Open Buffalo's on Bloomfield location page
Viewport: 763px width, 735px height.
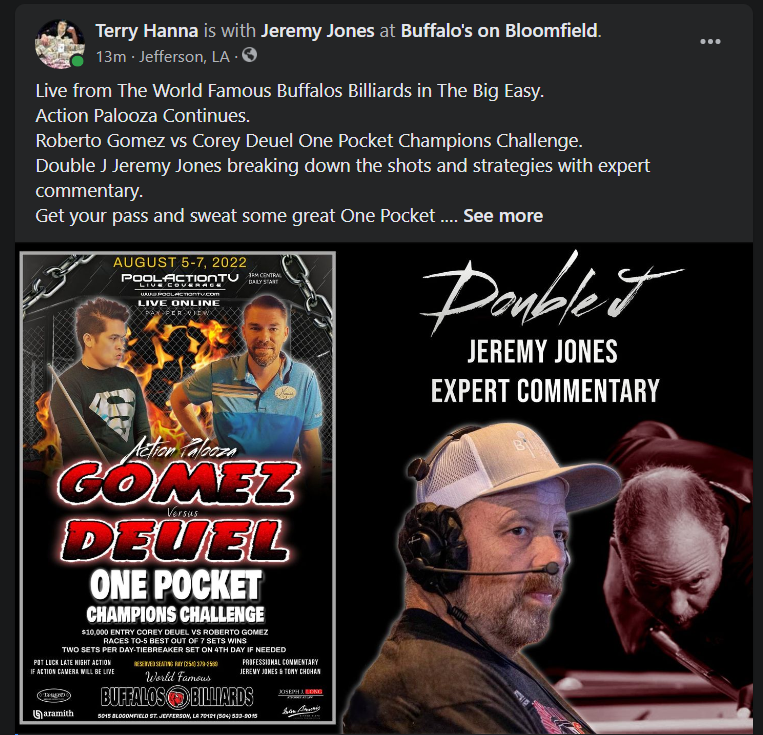[x=499, y=31]
